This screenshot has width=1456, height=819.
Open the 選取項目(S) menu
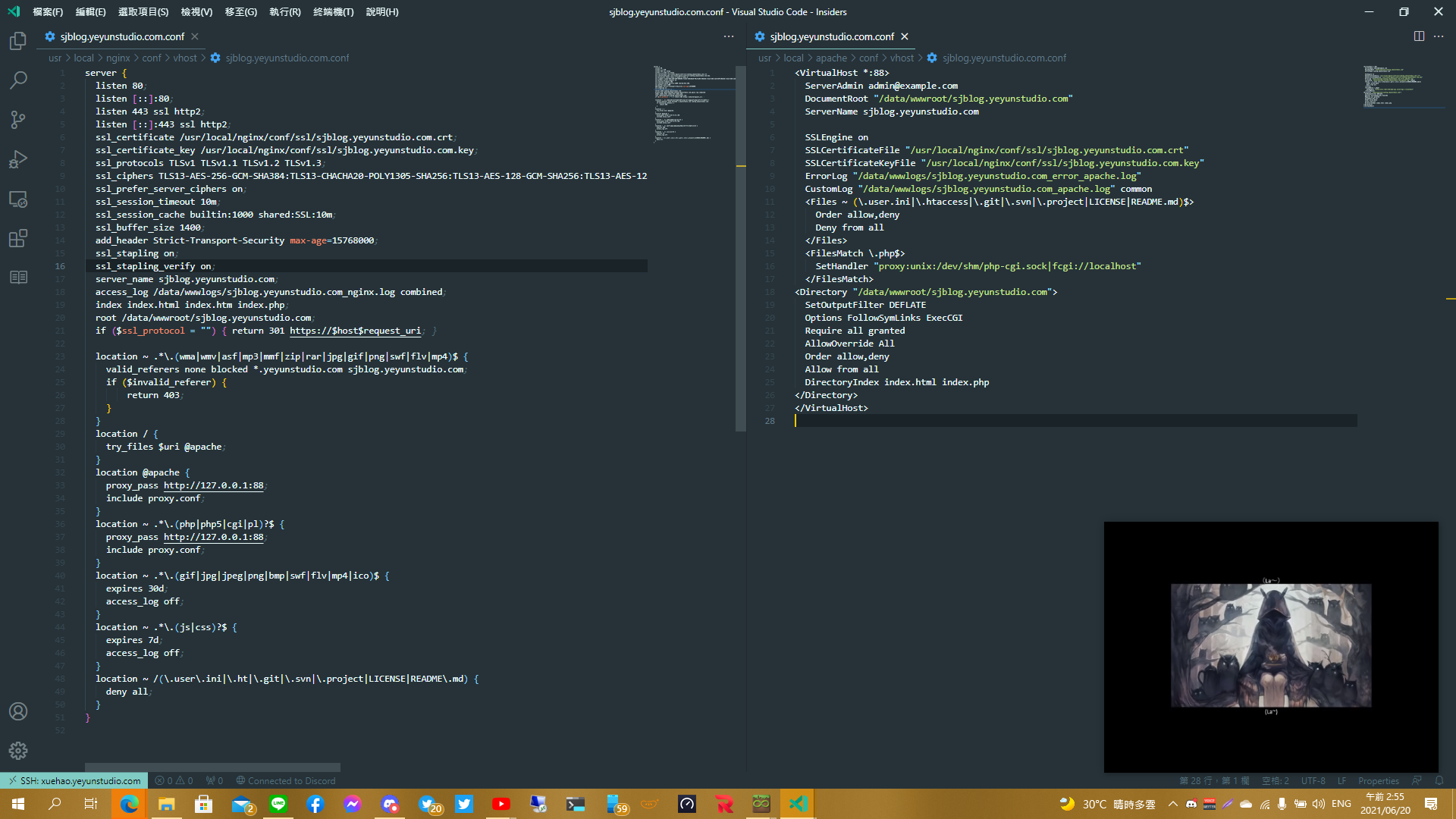click(x=143, y=11)
